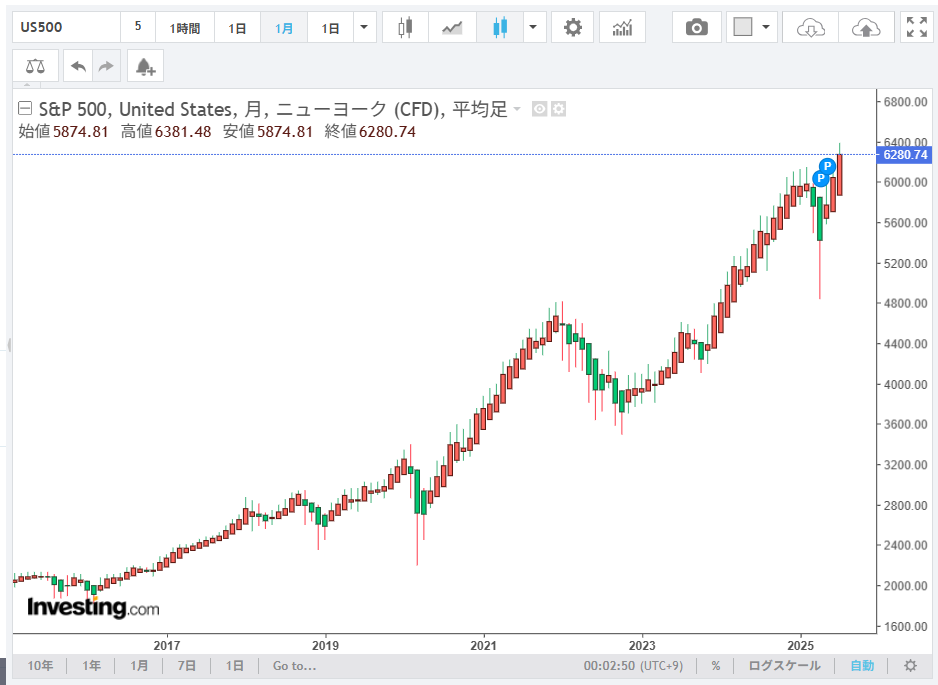Open the indicators bar-chart icon
This screenshot has height=685, width=938.
click(622, 28)
